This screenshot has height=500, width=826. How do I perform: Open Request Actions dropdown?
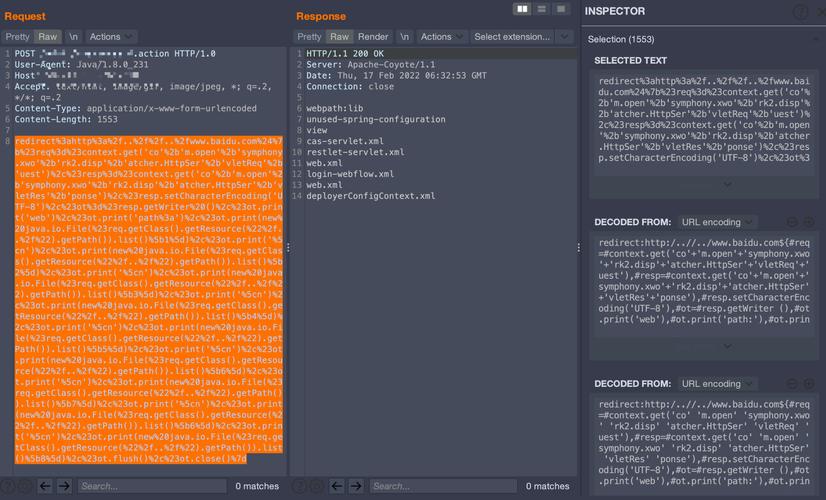click(111, 36)
